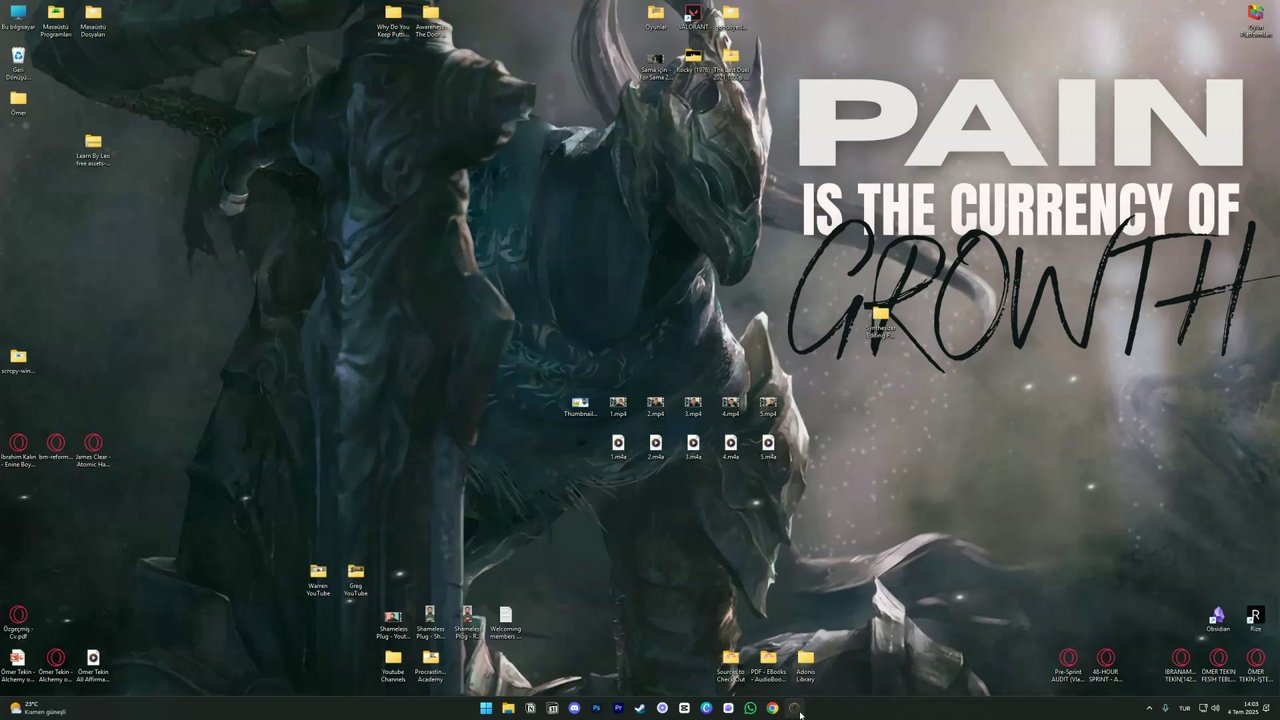Open Windows Start menu
Image resolution: width=1280 pixels, height=720 pixels.
tap(486, 708)
